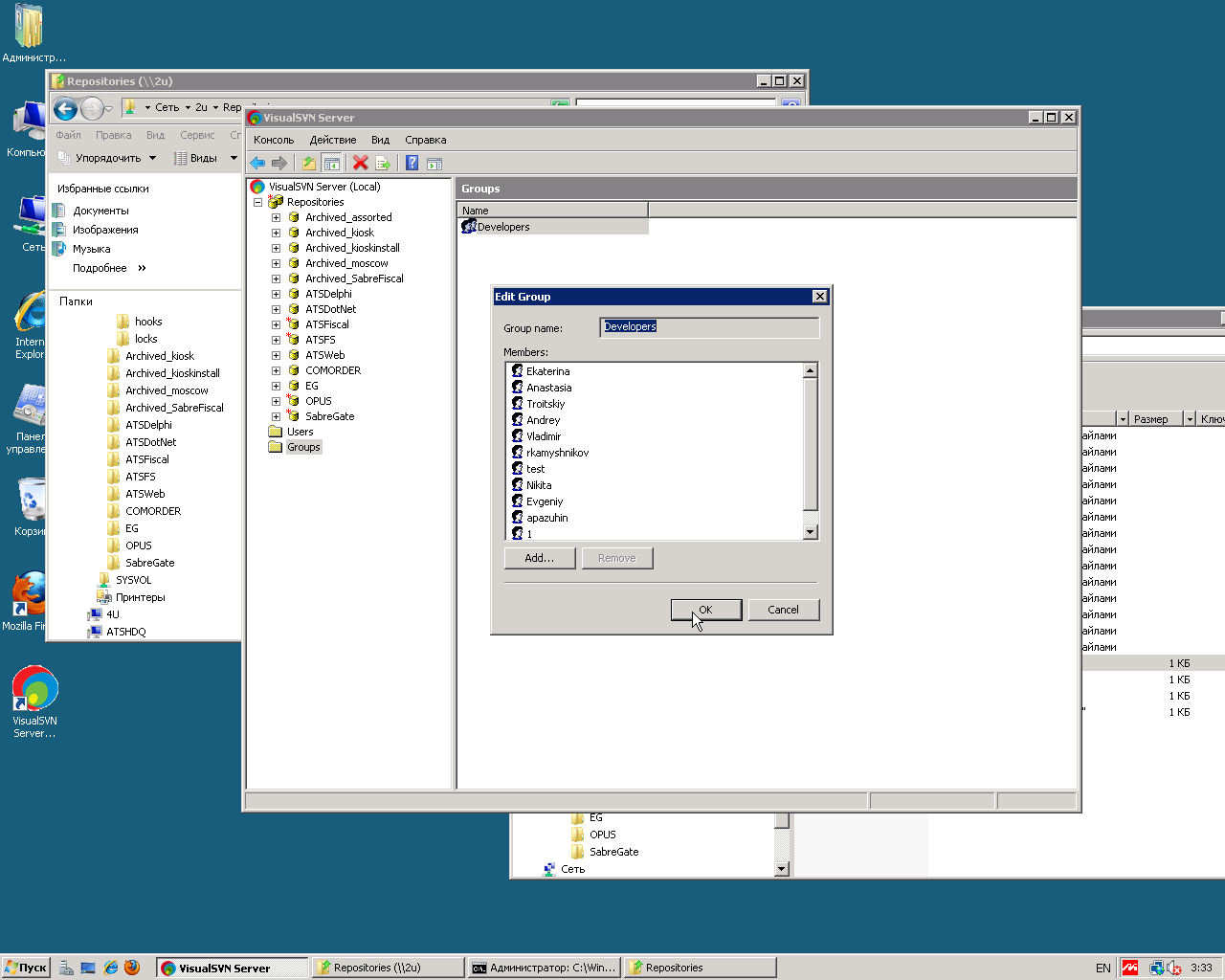Expand the ATSWeb repository node

276,355
